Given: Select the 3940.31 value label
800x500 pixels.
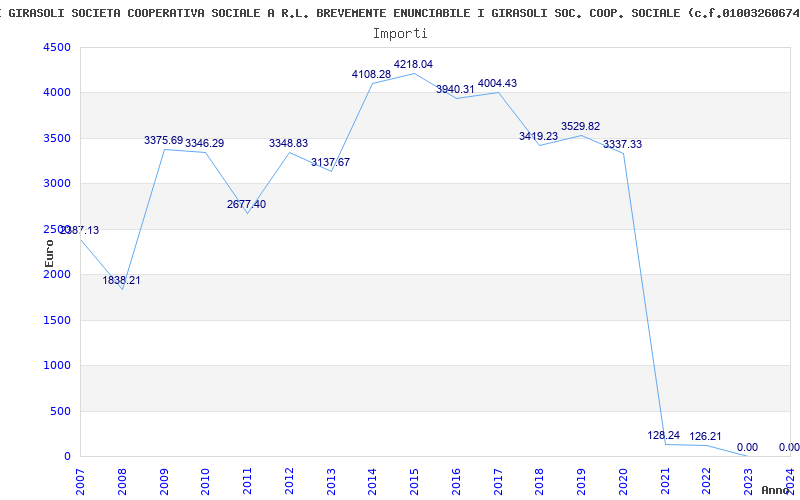Looking at the screenshot, I should point(455,89).
